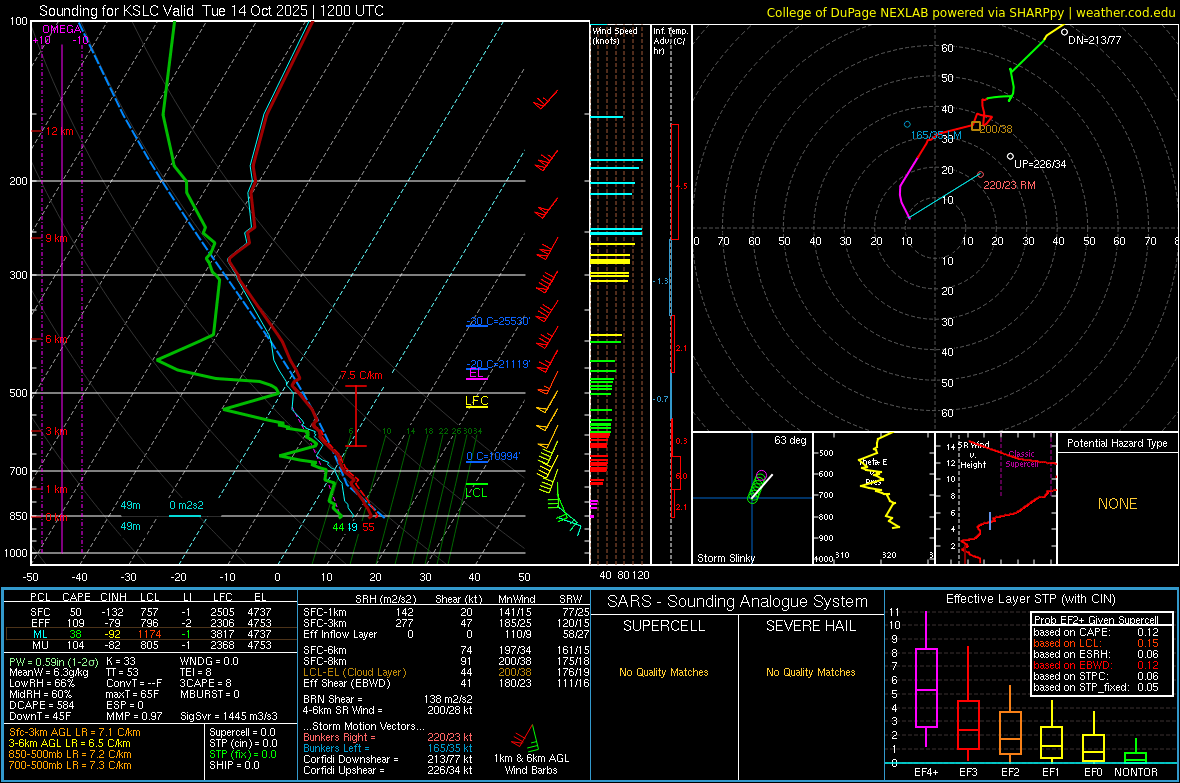Click the '700-500mb LR = 7.3 C/km' line
The width and height of the screenshot is (1180, 783).
[70, 765]
